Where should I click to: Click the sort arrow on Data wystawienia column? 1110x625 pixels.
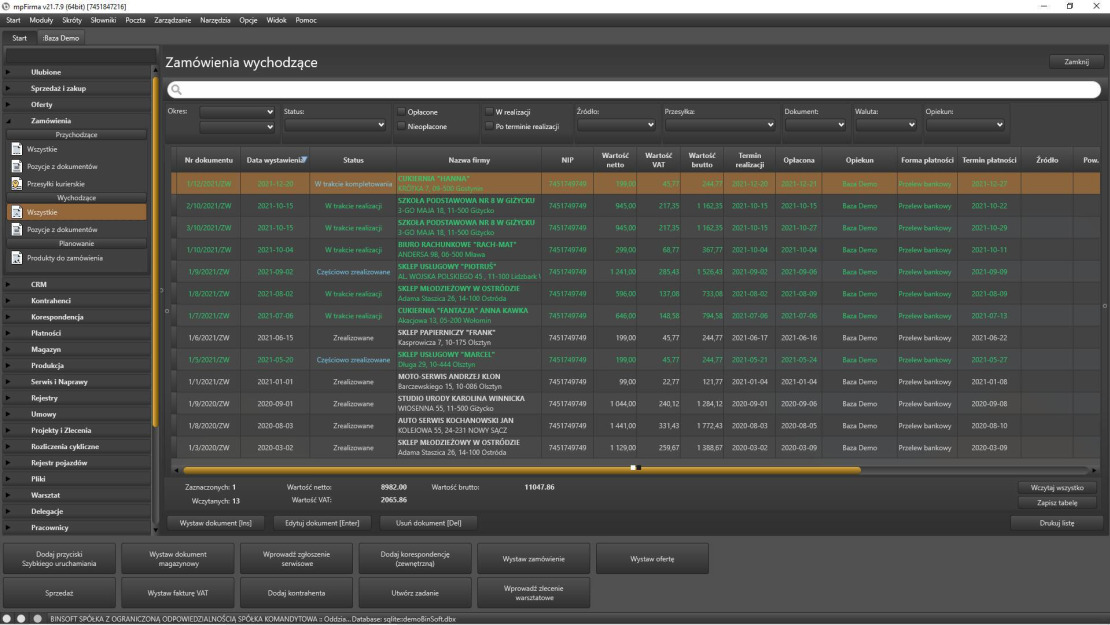coord(304,160)
